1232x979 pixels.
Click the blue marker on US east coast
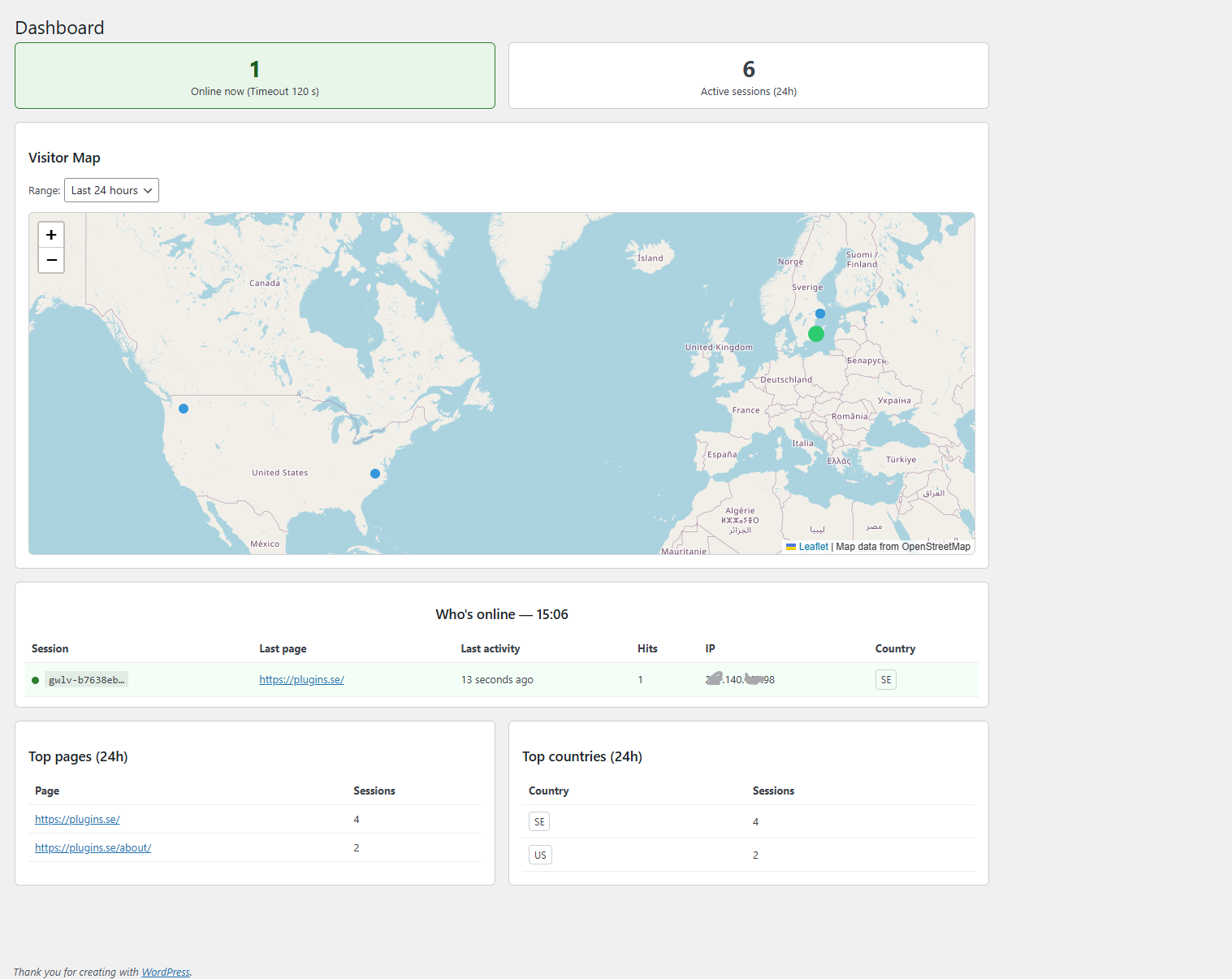(x=375, y=474)
